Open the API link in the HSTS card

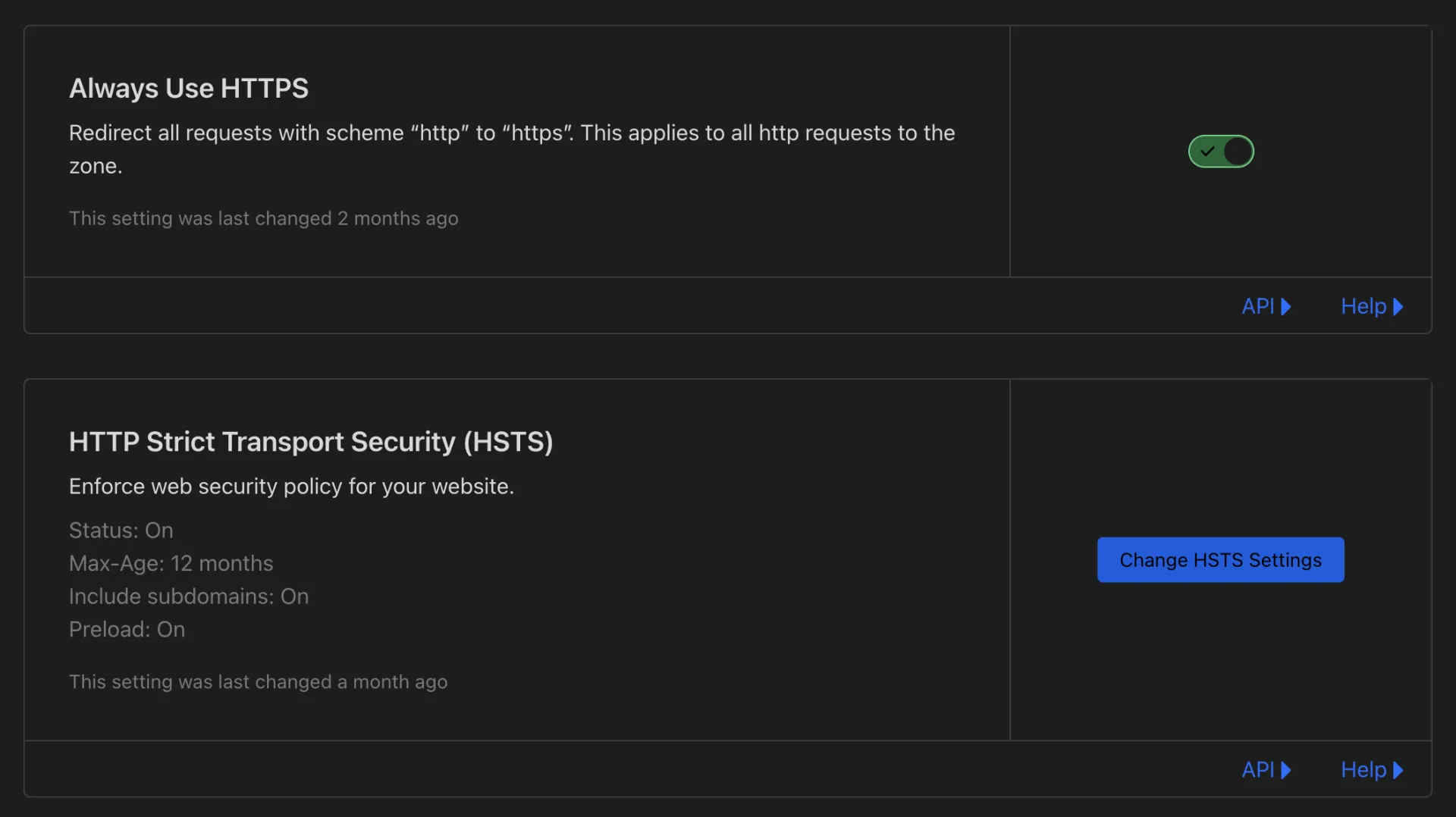coord(1258,770)
